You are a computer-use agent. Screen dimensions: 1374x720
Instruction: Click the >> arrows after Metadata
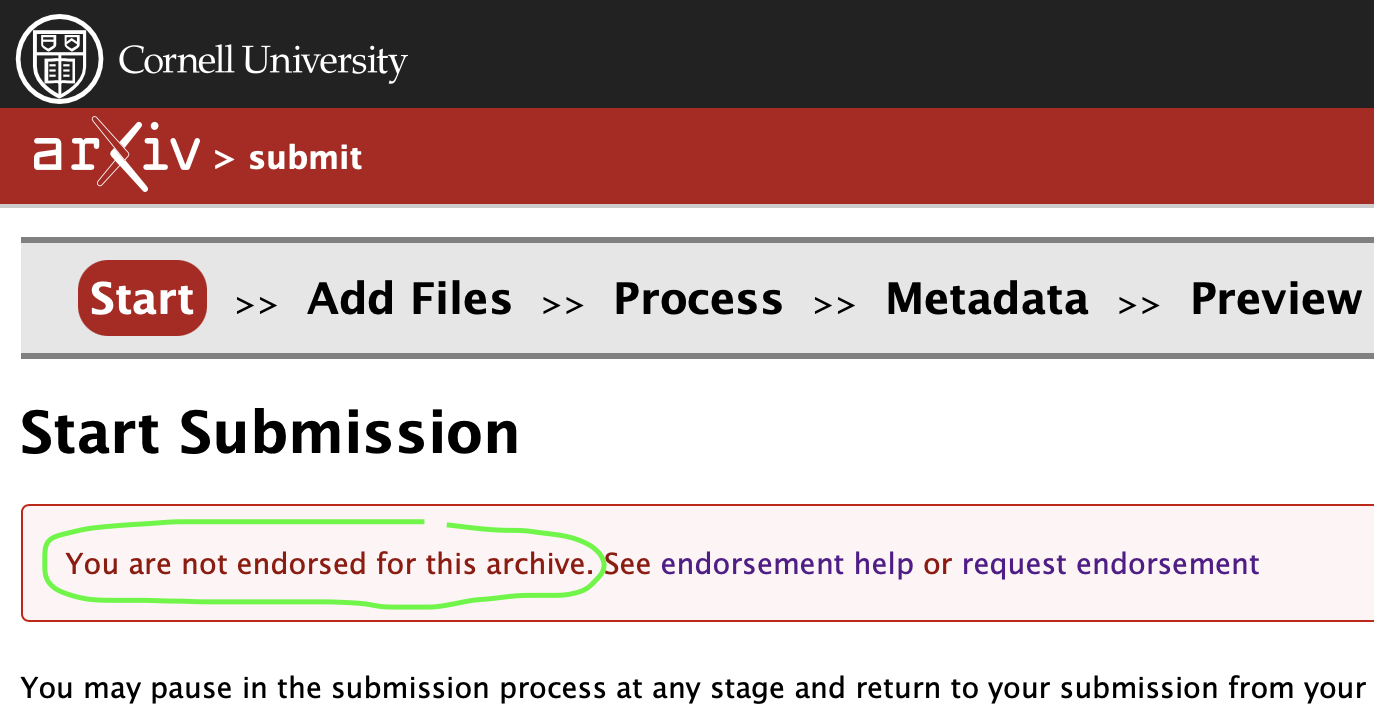click(x=1139, y=304)
